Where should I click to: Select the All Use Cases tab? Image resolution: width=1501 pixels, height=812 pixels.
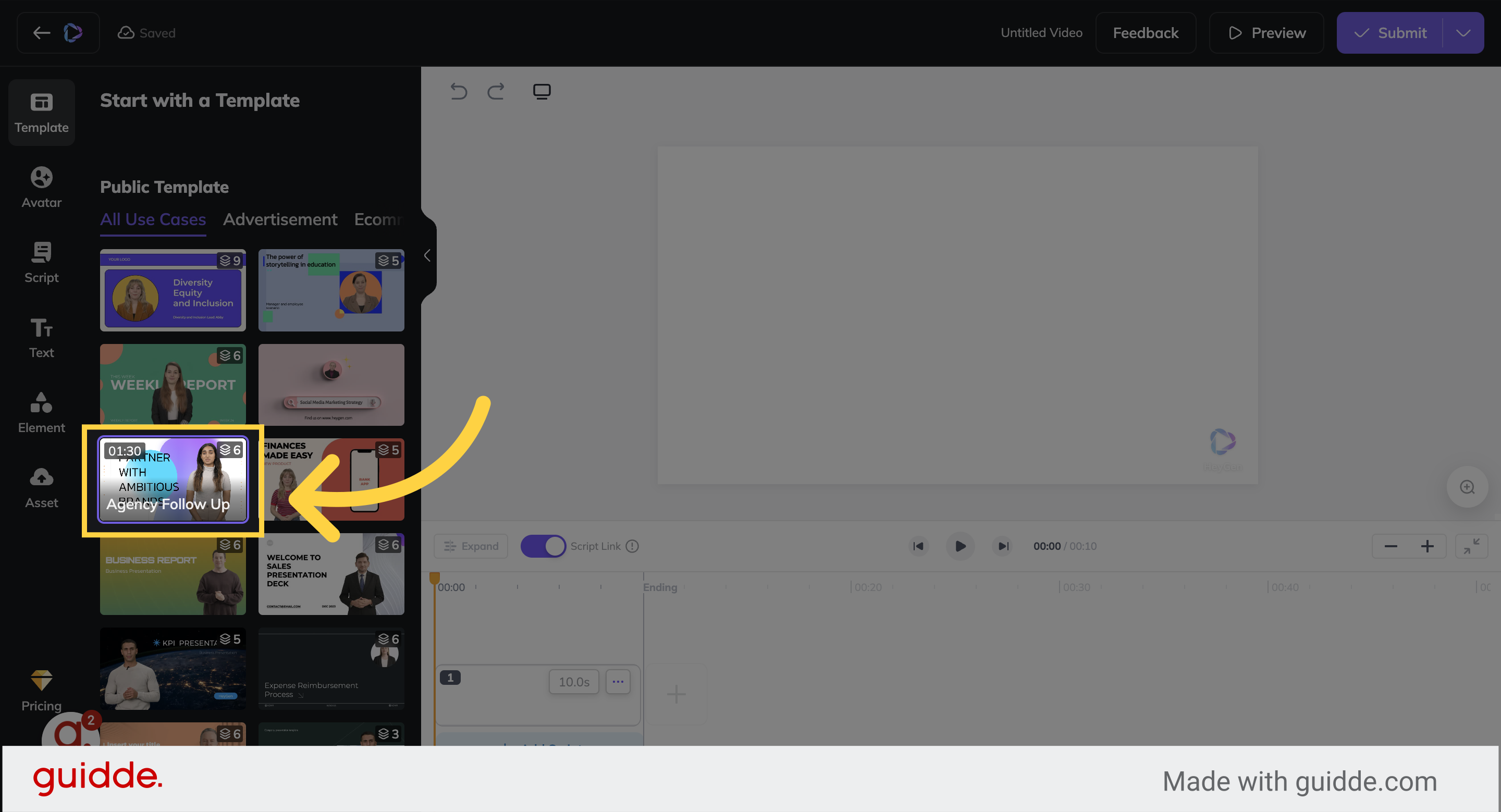tap(153, 219)
